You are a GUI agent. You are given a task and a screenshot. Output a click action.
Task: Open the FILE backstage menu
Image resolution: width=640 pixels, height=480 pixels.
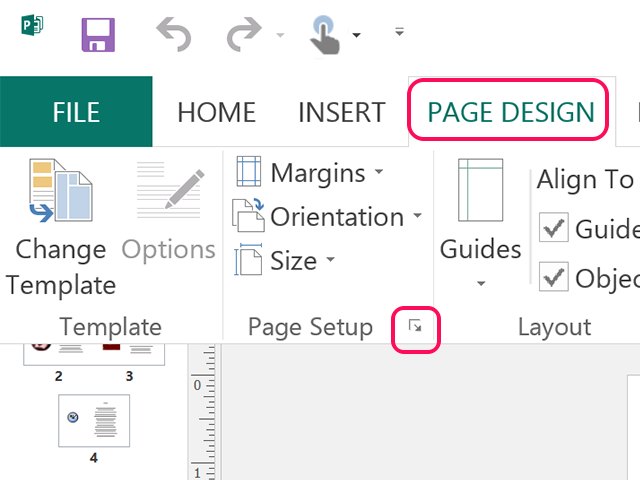pos(76,112)
